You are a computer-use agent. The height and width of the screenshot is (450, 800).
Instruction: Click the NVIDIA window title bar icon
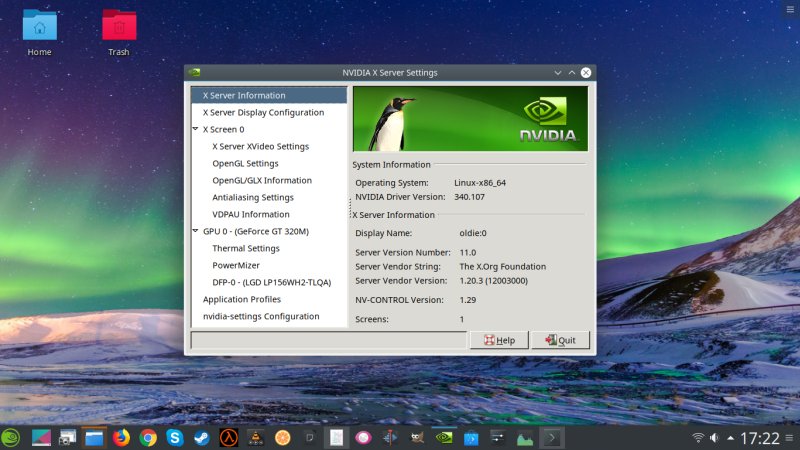coord(194,72)
